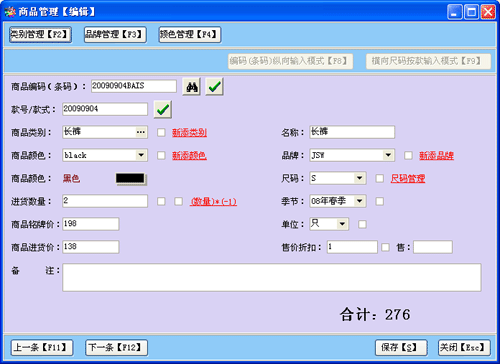Click the 名称 input field

pyautogui.click(x=352, y=132)
